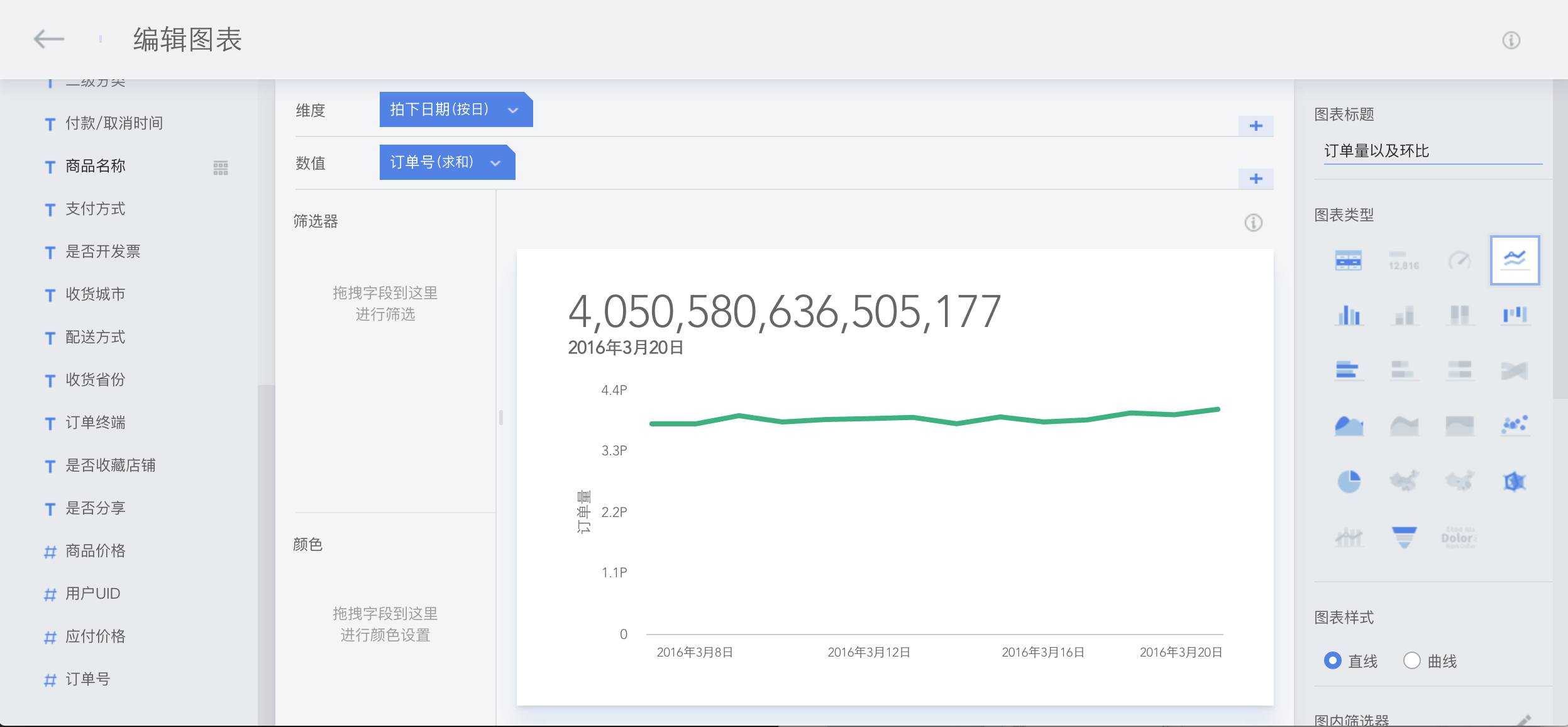Click the green line series in chart
Viewport: 1568px width, 727px height.
[x=934, y=418]
